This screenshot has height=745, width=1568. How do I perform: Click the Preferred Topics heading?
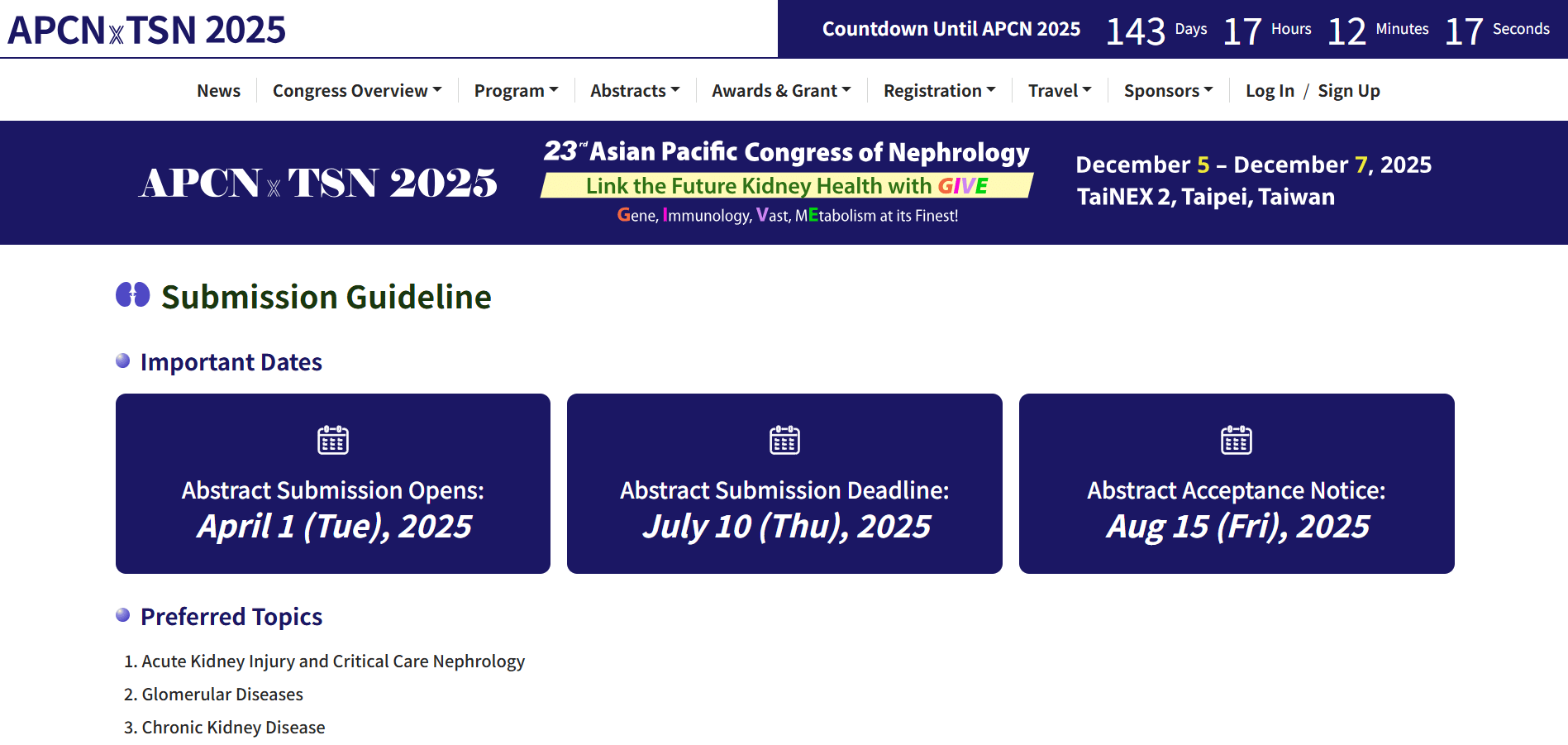coord(231,617)
